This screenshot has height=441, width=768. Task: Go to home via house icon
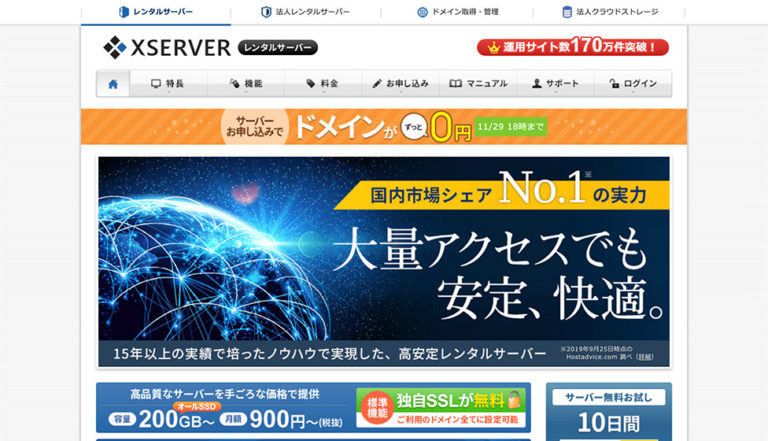click(113, 84)
